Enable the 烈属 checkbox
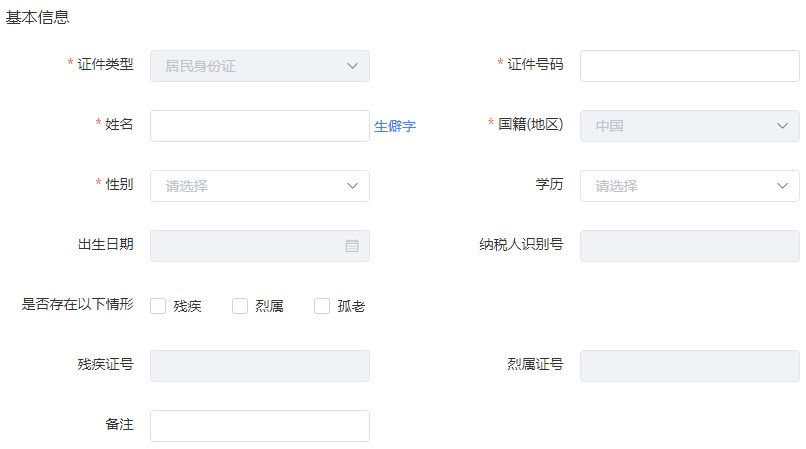 (240, 306)
